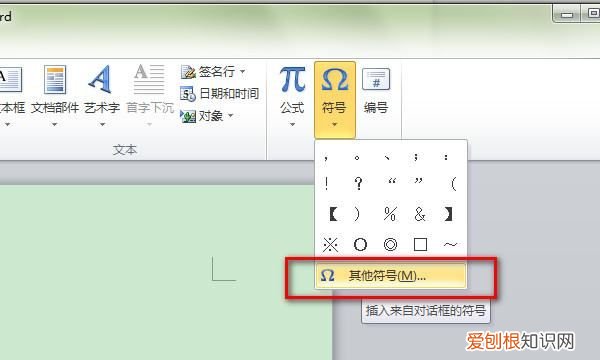Insert the question mark symbol

click(358, 184)
